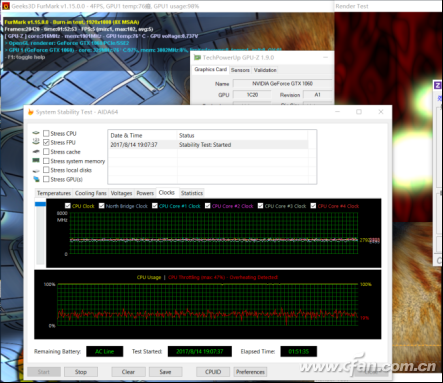Screen dimensions: 443x383
Task: Click the GPU-Z Revision field A1
Action: (x=317, y=95)
